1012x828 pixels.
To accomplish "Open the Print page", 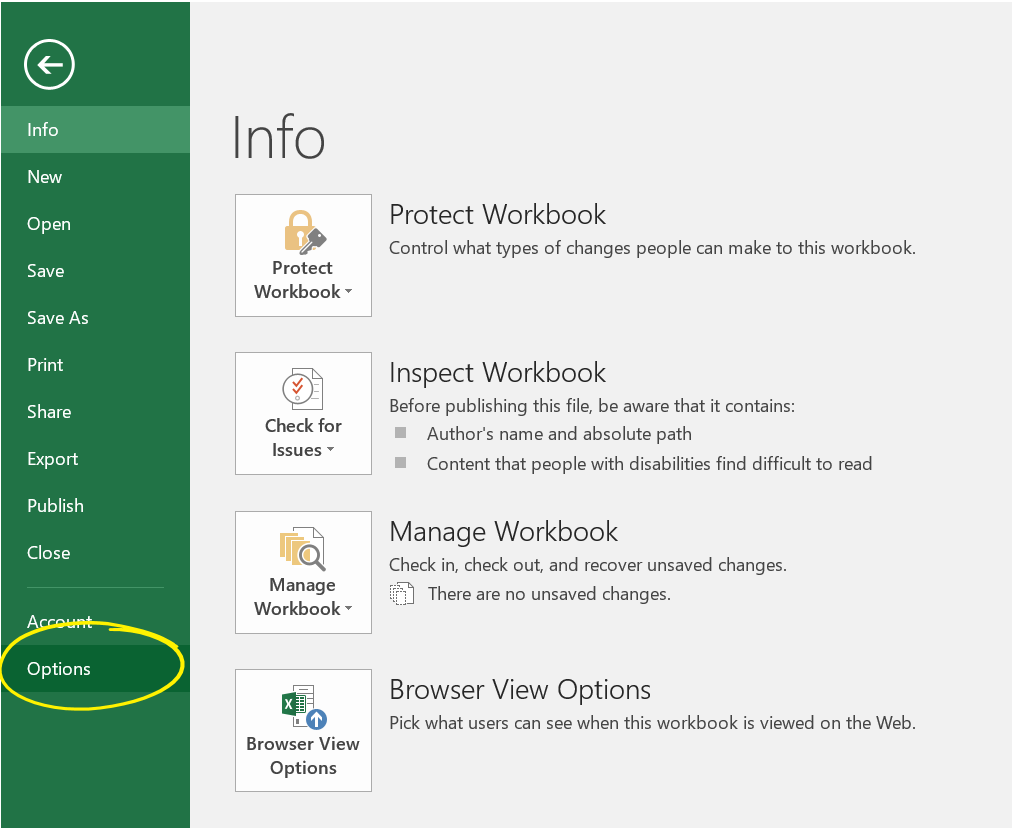I will pyautogui.click(x=45, y=365).
